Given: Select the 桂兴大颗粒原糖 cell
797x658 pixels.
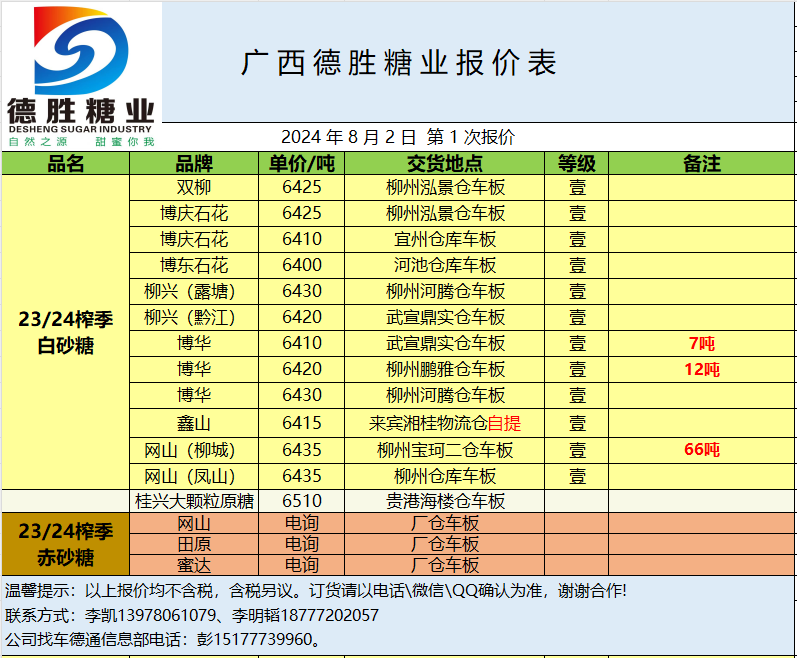Looking at the screenshot, I should [x=194, y=500].
